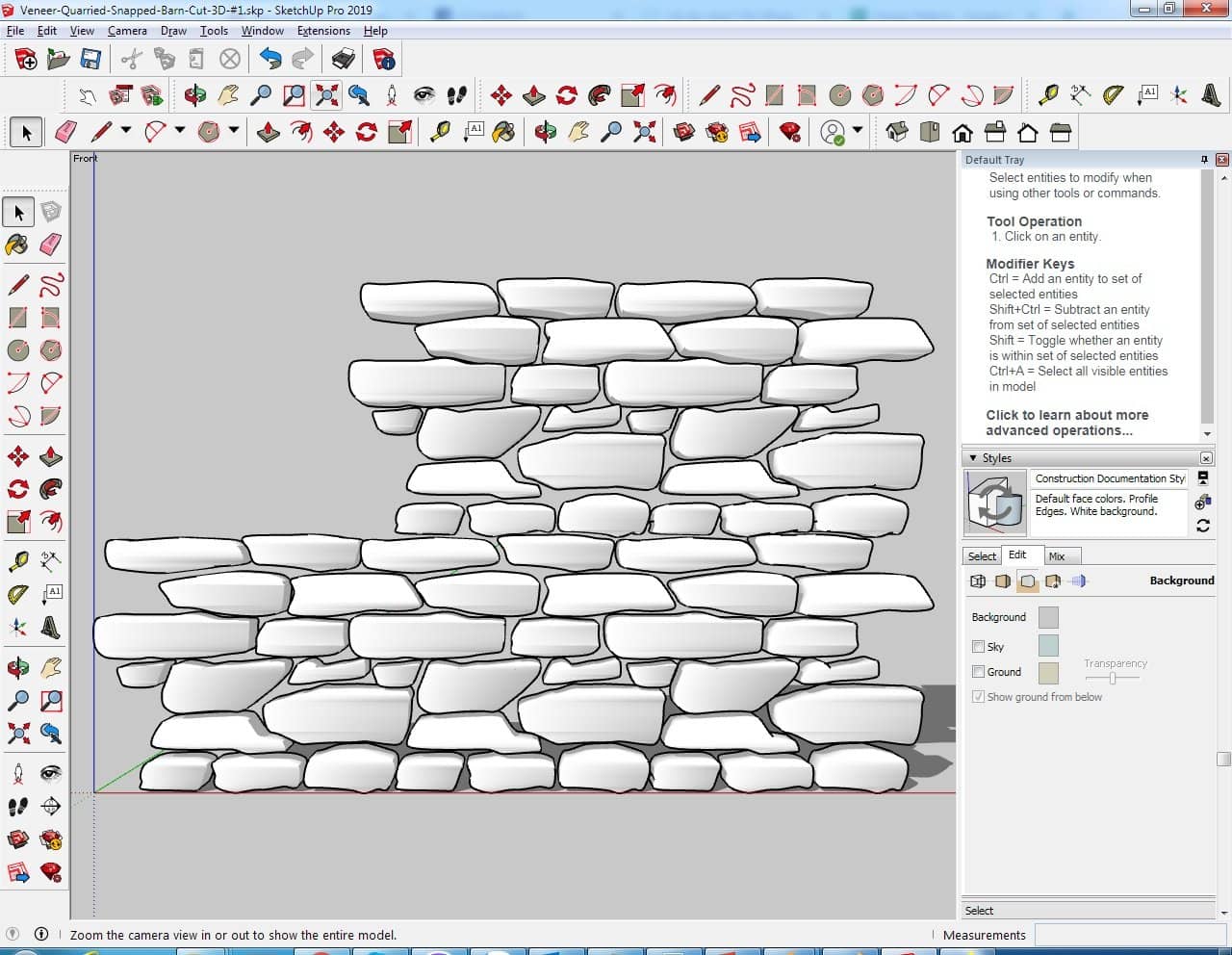Open the Extensions menu

pyautogui.click(x=323, y=31)
